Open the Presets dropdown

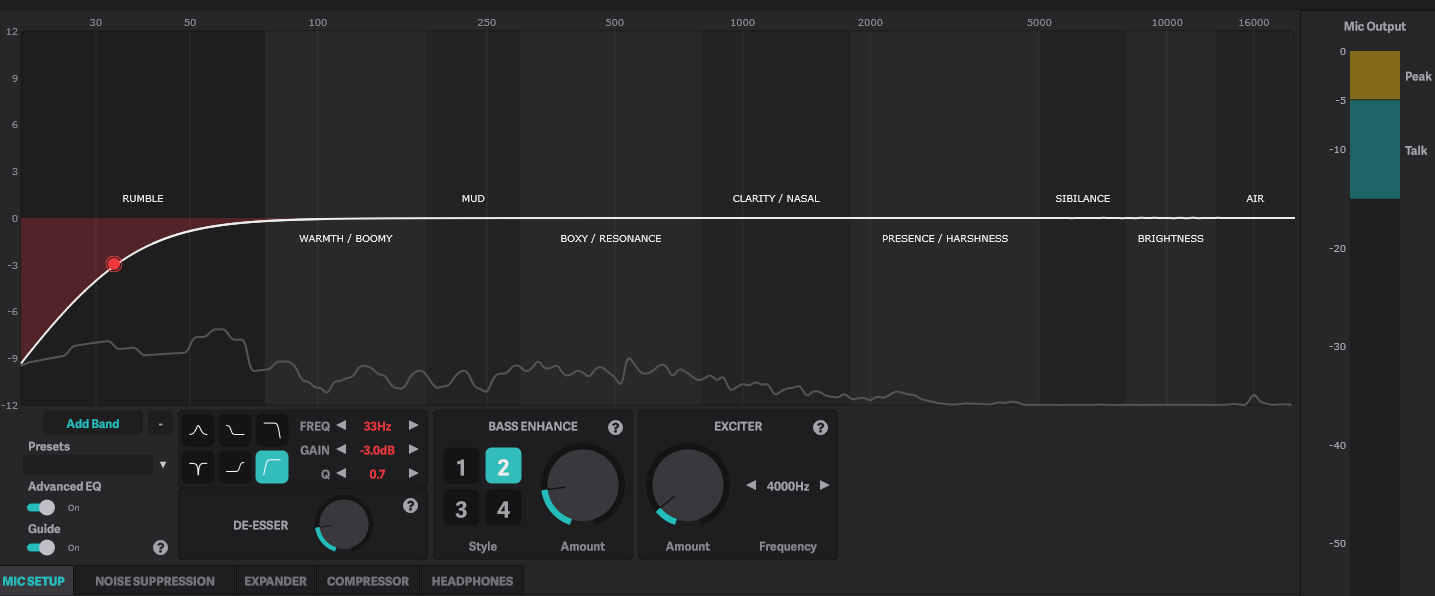pyautogui.click(x=95, y=464)
